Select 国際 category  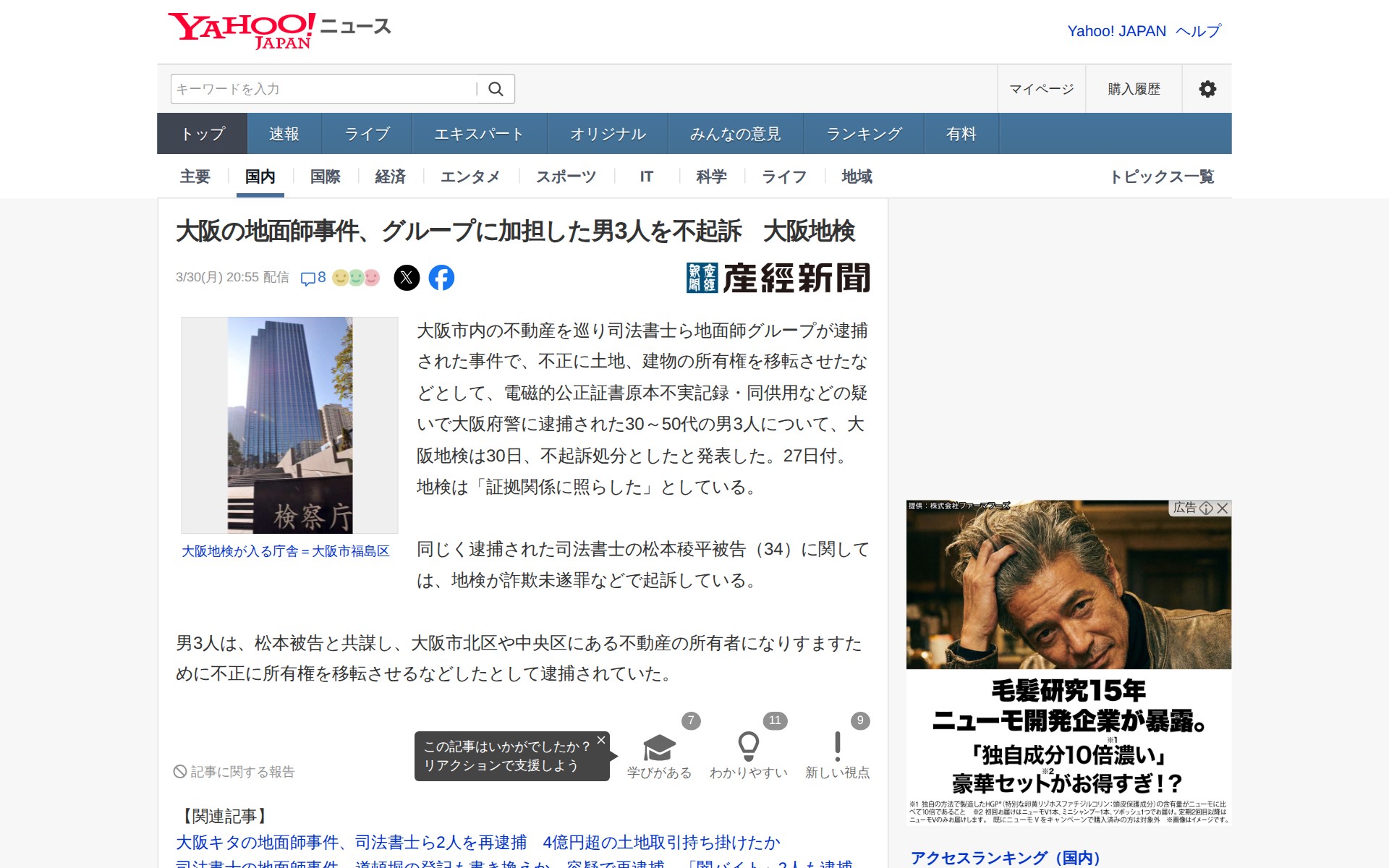325,176
